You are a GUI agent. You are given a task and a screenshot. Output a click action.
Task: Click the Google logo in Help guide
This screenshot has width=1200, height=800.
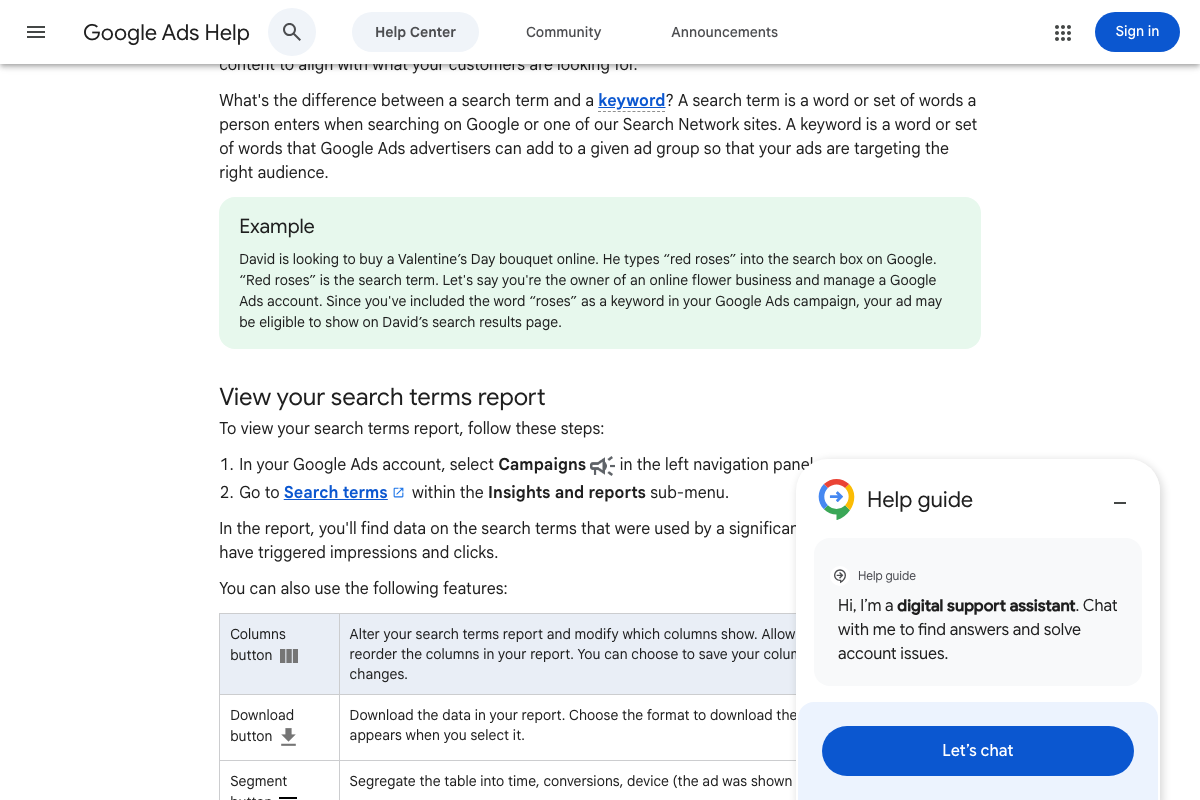click(x=836, y=499)
